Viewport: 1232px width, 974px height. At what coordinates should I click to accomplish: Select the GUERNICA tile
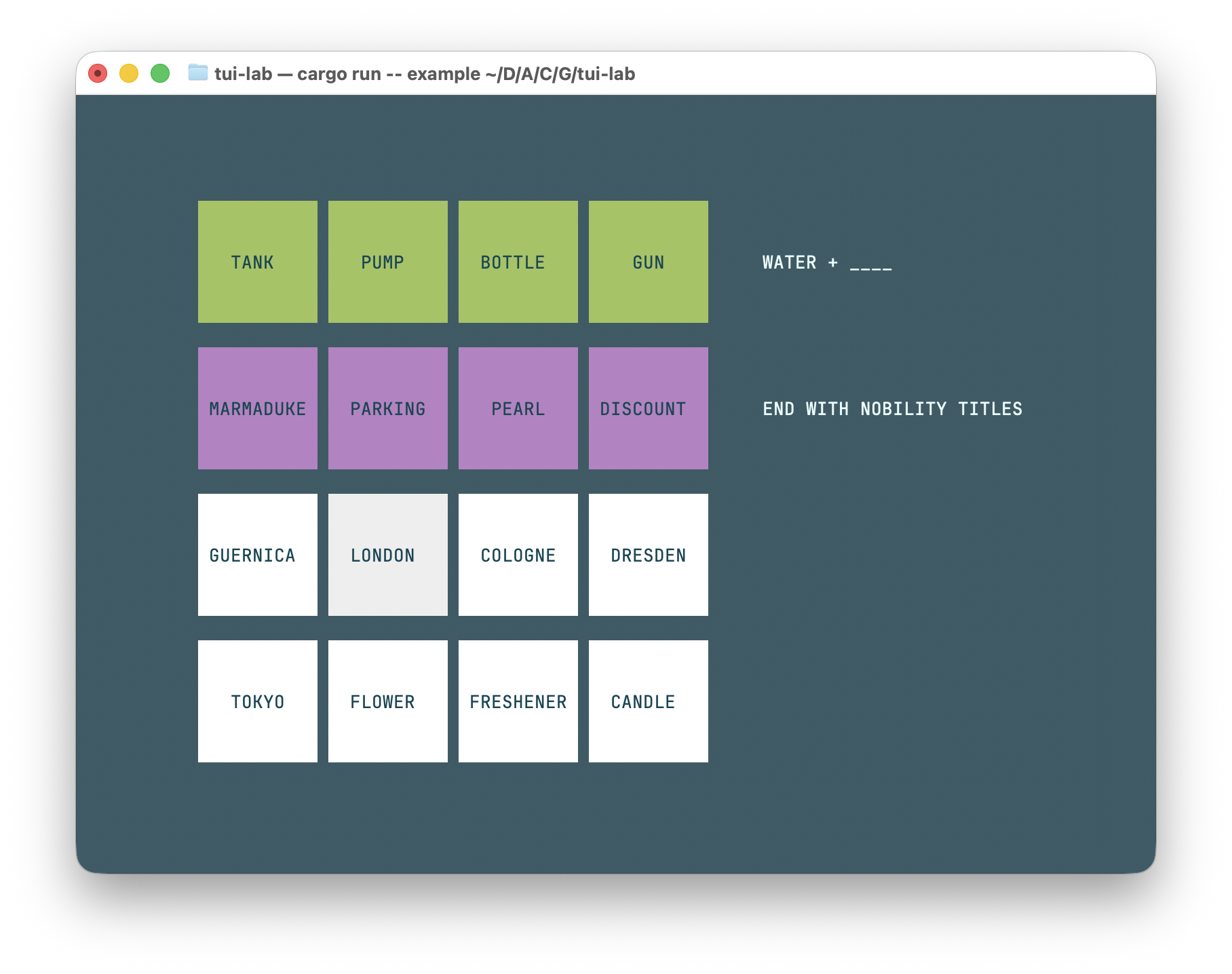click(257, 555)
